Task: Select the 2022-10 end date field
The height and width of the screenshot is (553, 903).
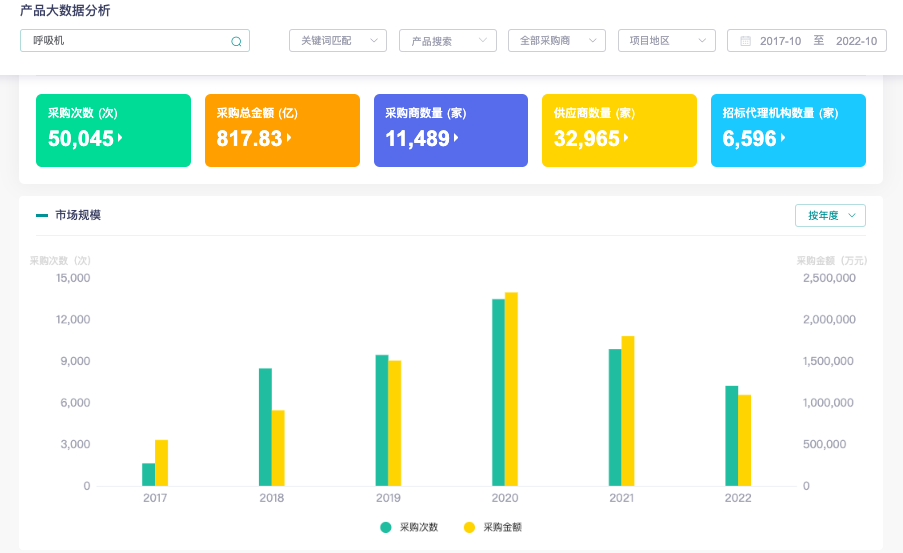Action: [856, 41]
